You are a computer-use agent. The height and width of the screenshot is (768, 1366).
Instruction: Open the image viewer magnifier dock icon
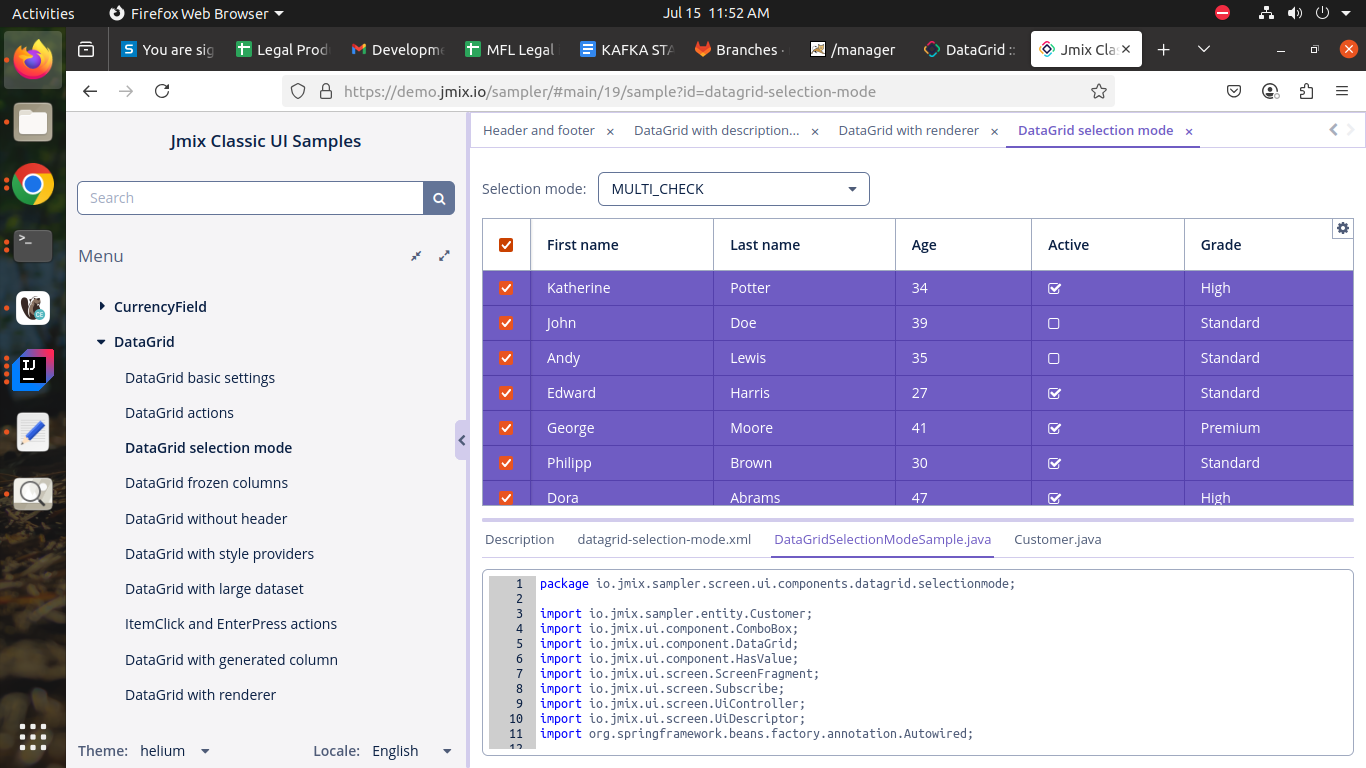33,494
